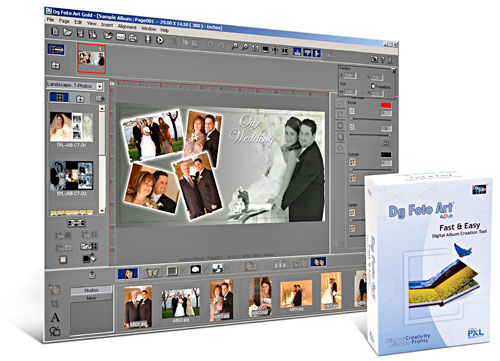Click the red color swatch in properties panel
Screen dimensions: 500x361
click(386, 105)
